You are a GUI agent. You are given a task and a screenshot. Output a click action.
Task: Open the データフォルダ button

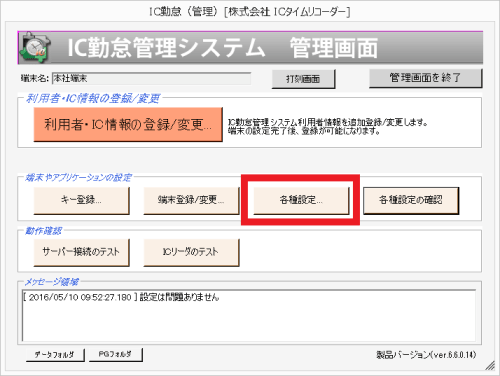[55, 355]
